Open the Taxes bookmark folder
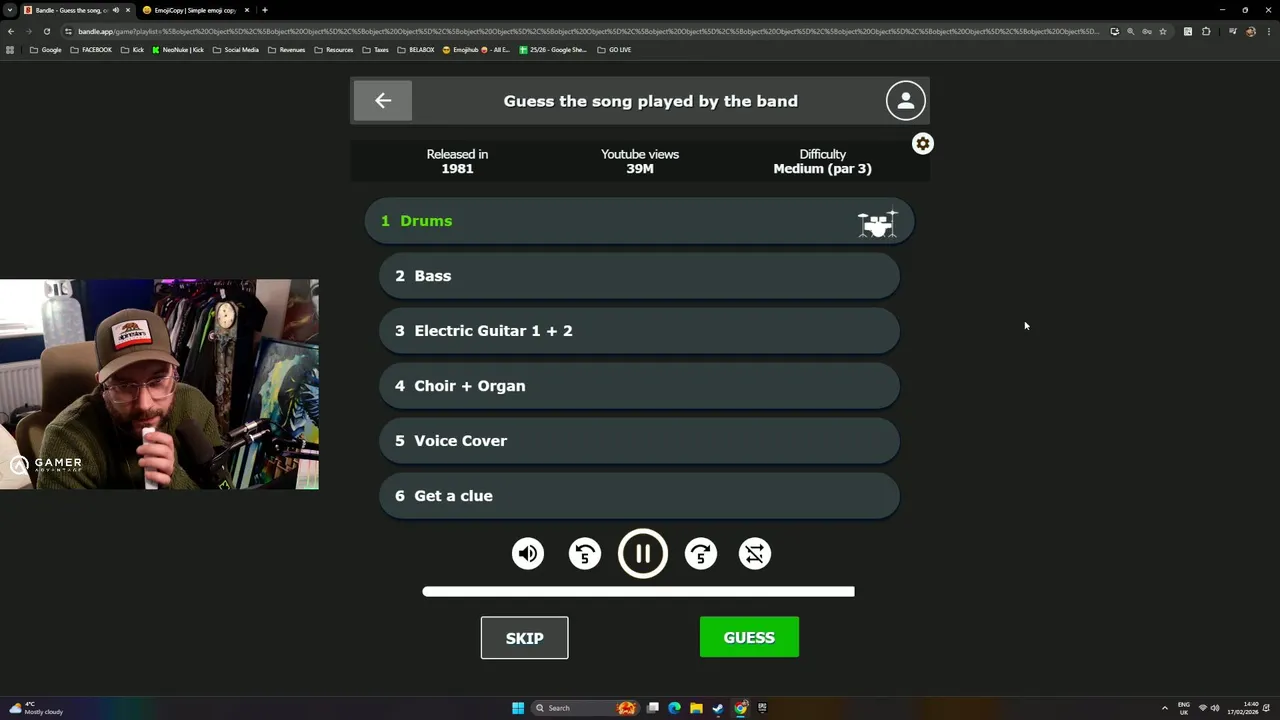The width and height of the screenshot is (1280, 720). point(376,49)
